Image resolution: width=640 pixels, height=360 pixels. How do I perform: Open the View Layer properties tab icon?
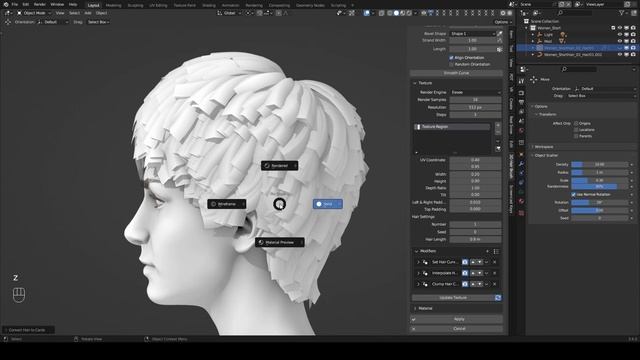521,111
